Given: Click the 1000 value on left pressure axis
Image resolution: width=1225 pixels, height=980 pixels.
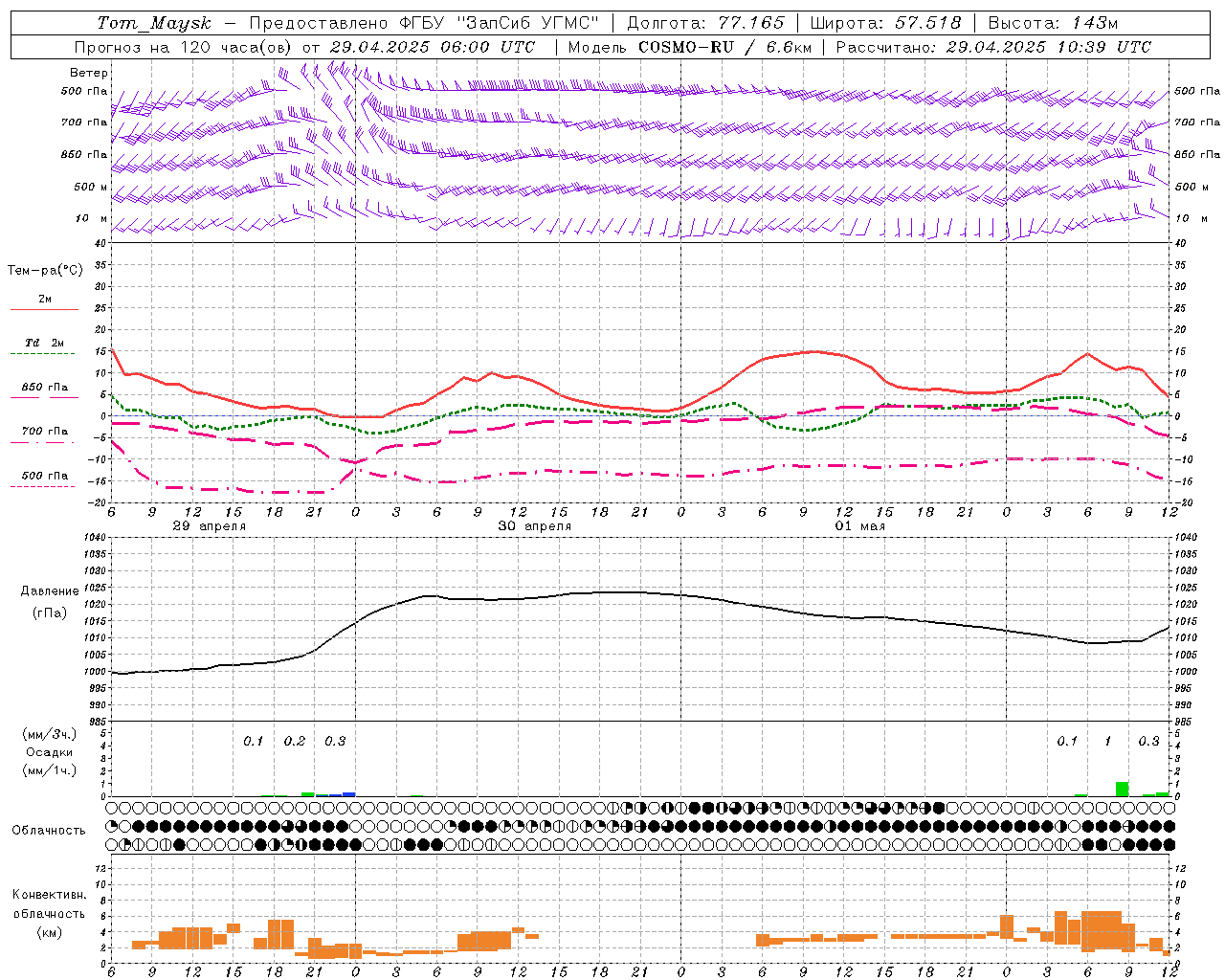Looking at the screenshot, I should (x=94, y=672).
